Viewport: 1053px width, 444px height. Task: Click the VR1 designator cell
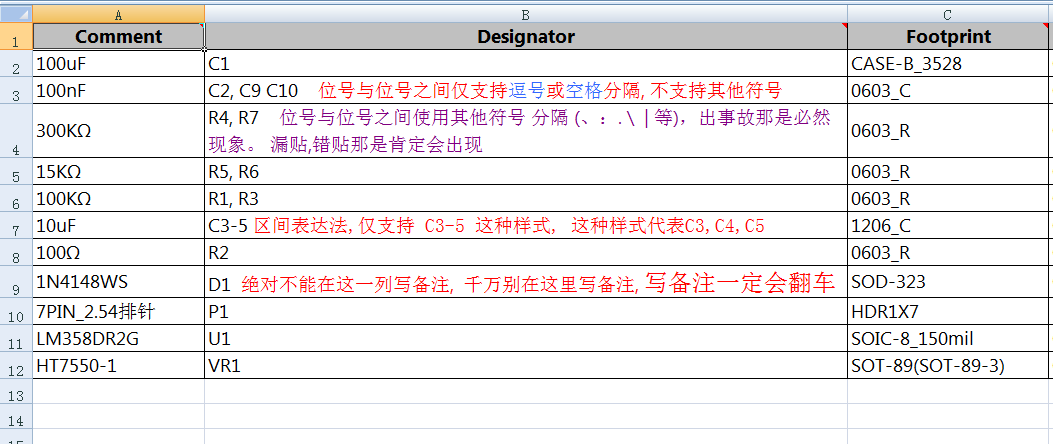tap(525, 366)
